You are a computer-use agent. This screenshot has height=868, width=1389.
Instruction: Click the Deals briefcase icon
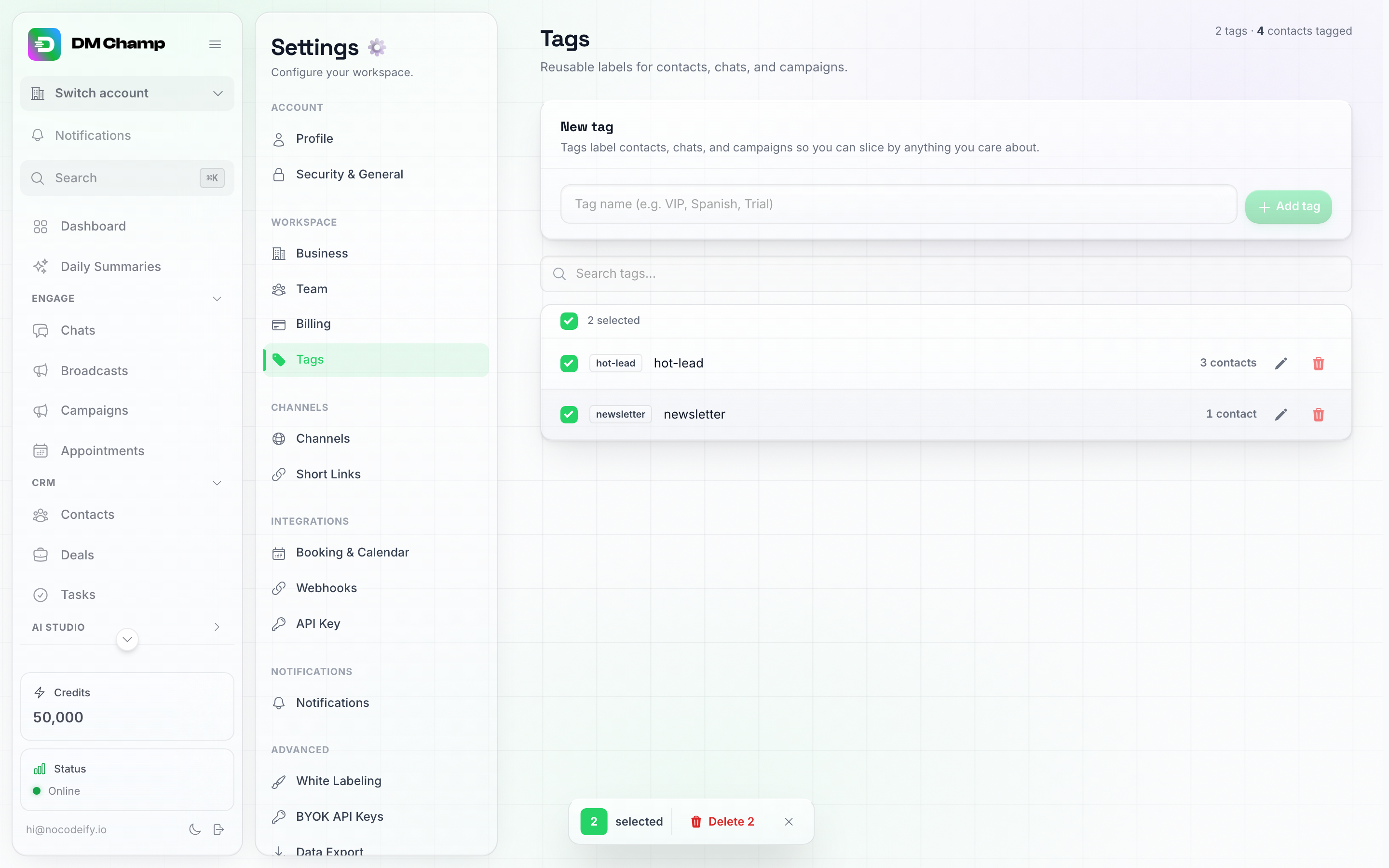click(41, 555)
